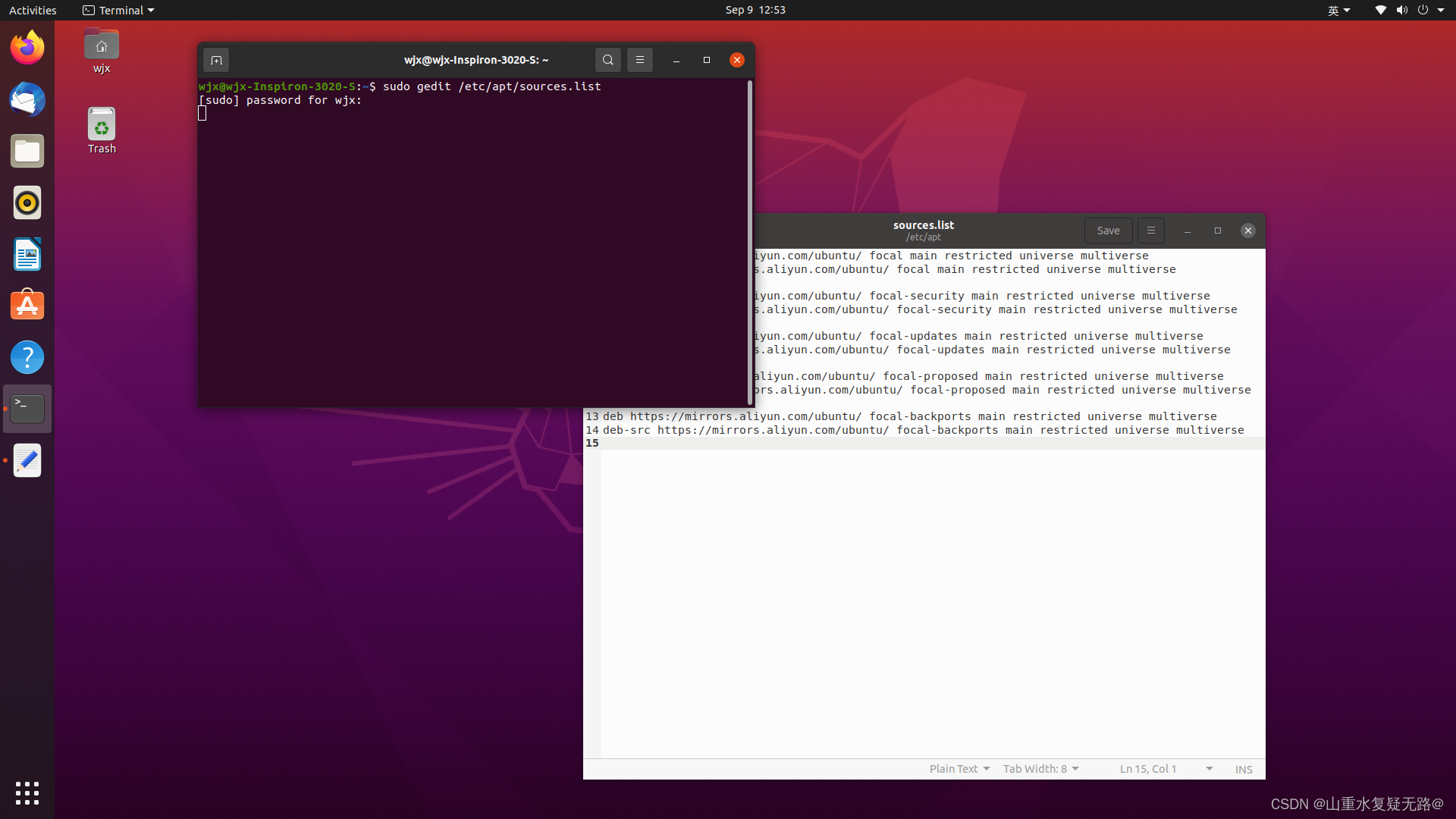Open the Tab Width: 8 dropdown
1456x819 pixels.
[x=1040, y=768]
